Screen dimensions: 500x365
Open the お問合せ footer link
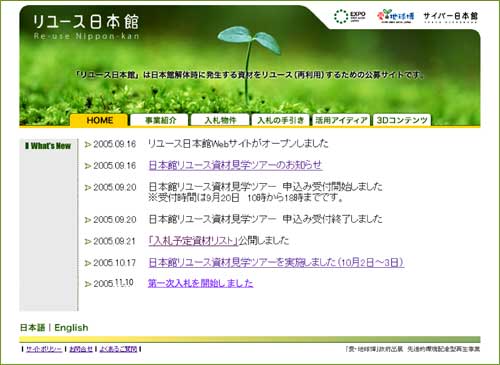pyautogui.click(x=81, y=349)
